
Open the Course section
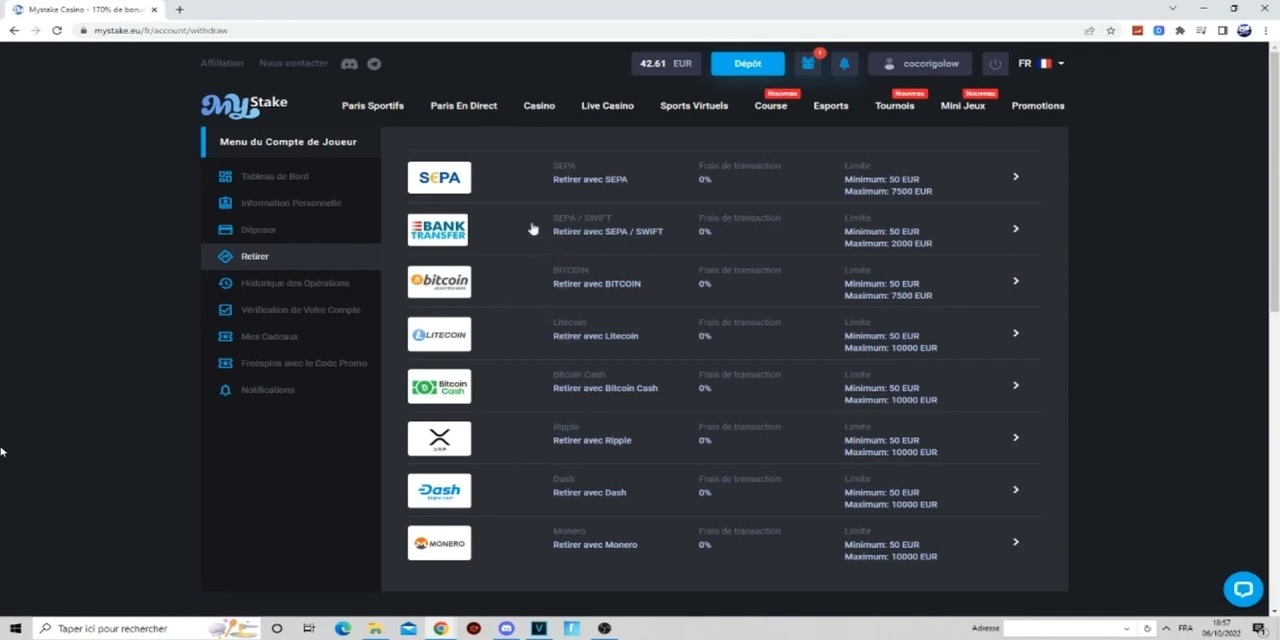[x=771, y=106]
